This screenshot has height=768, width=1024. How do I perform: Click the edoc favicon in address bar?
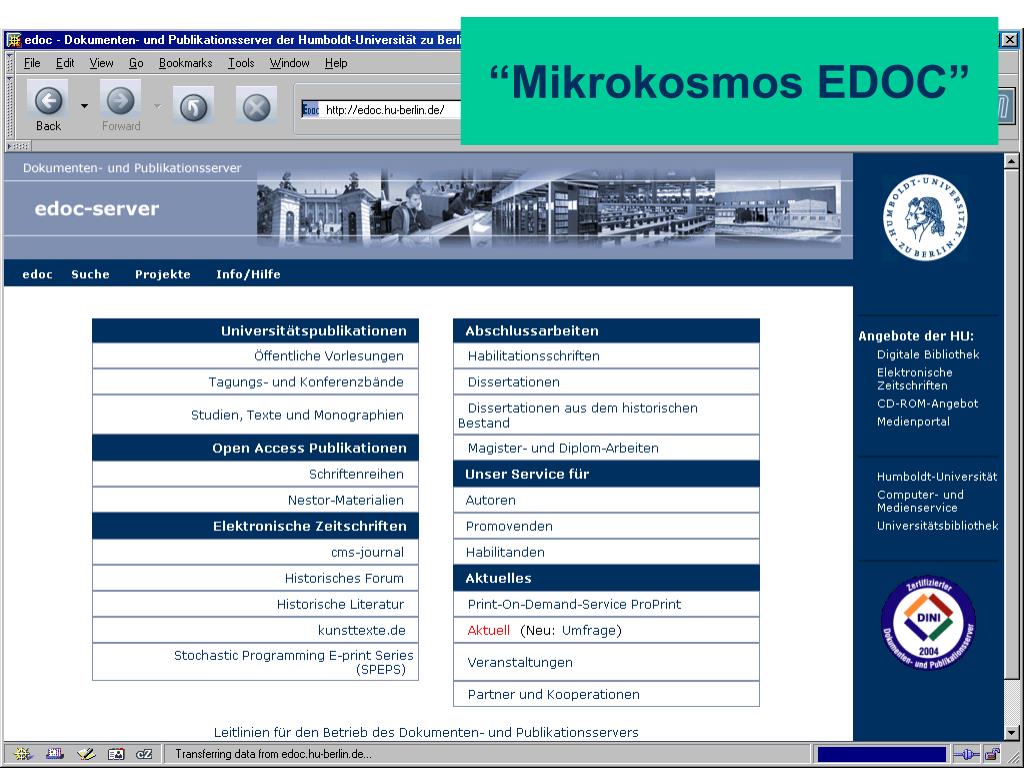pos(310,110)
